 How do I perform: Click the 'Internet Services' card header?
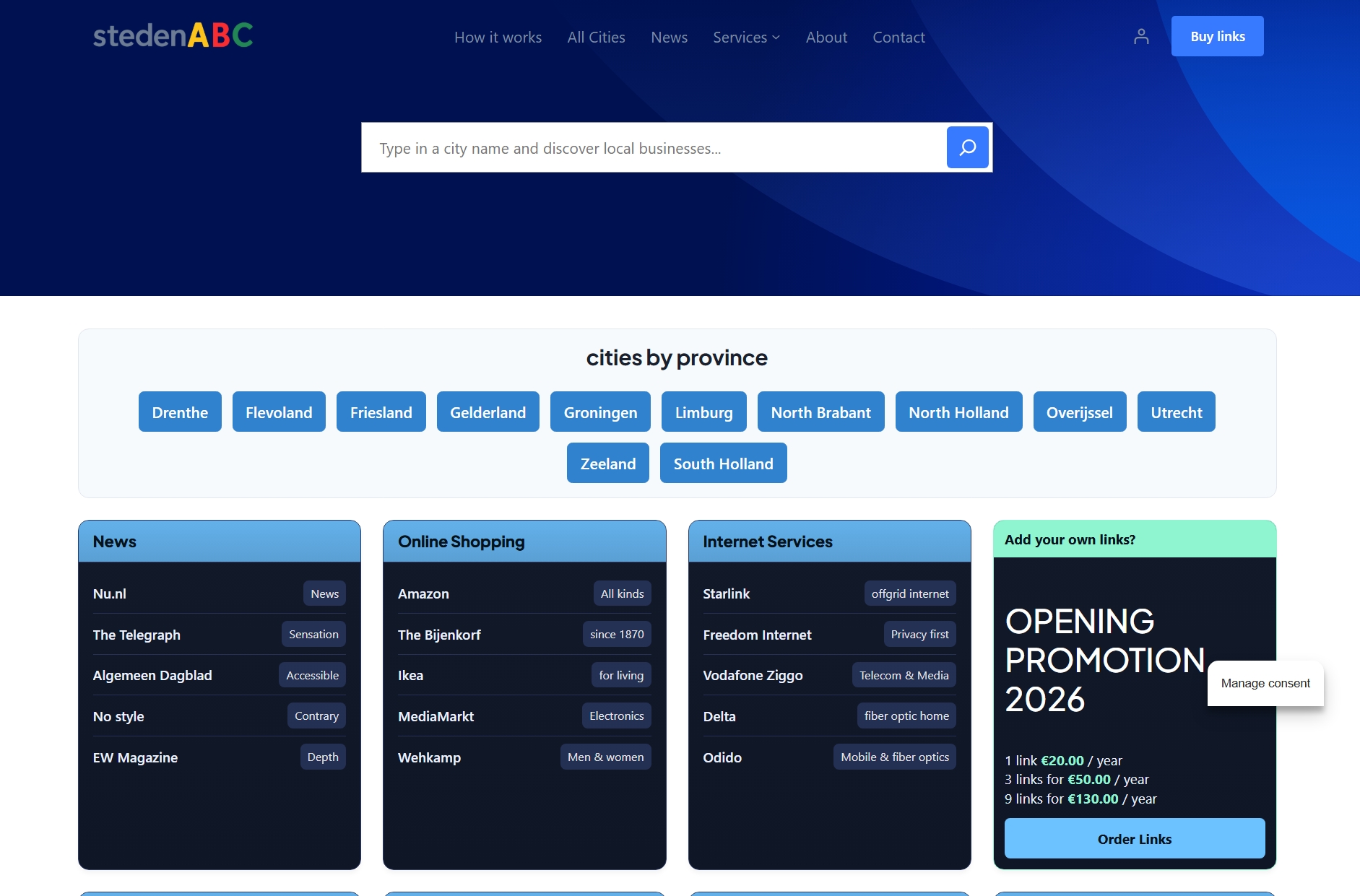point(830,541)
